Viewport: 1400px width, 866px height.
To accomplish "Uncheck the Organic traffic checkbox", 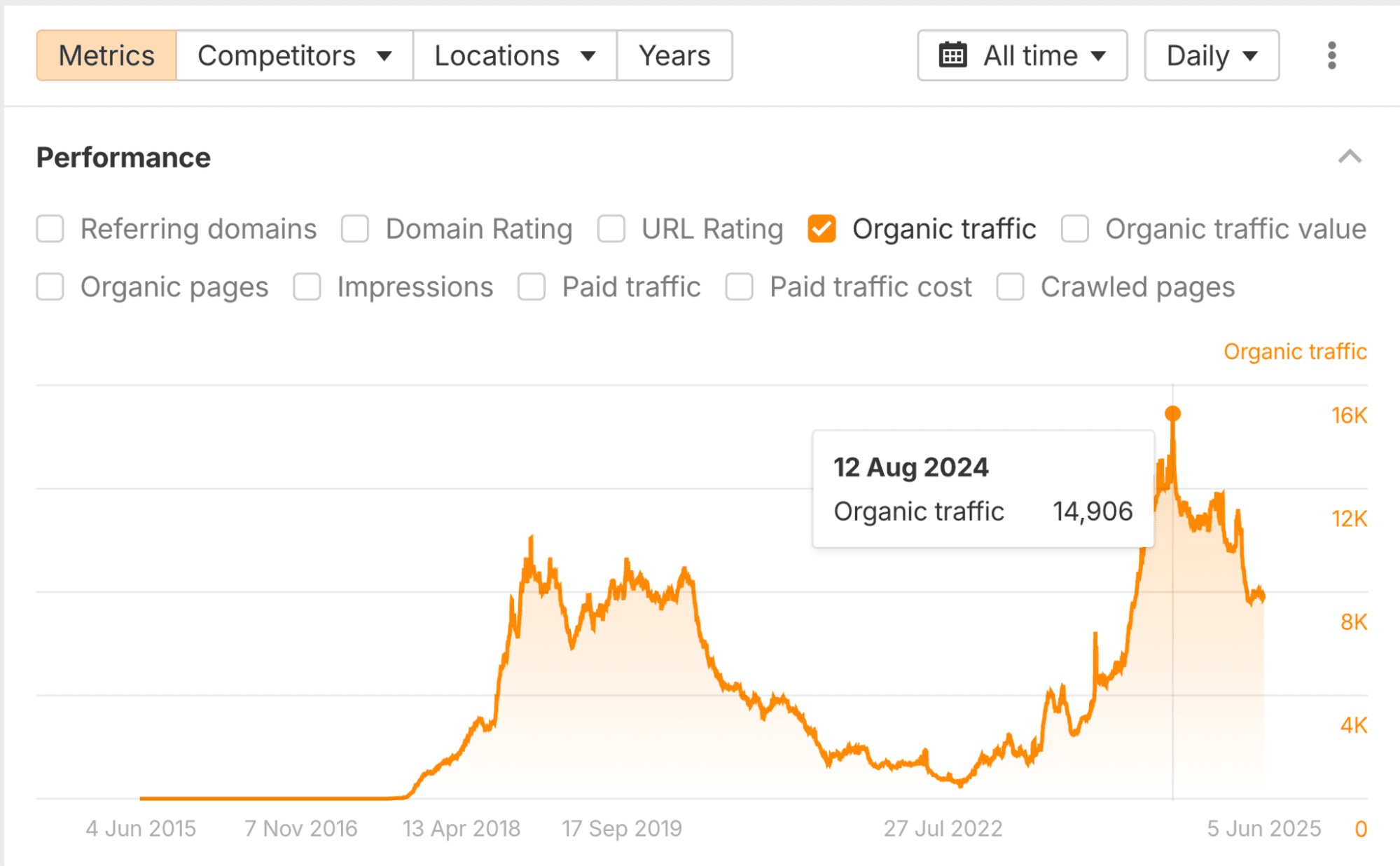I will pos(822,229).
